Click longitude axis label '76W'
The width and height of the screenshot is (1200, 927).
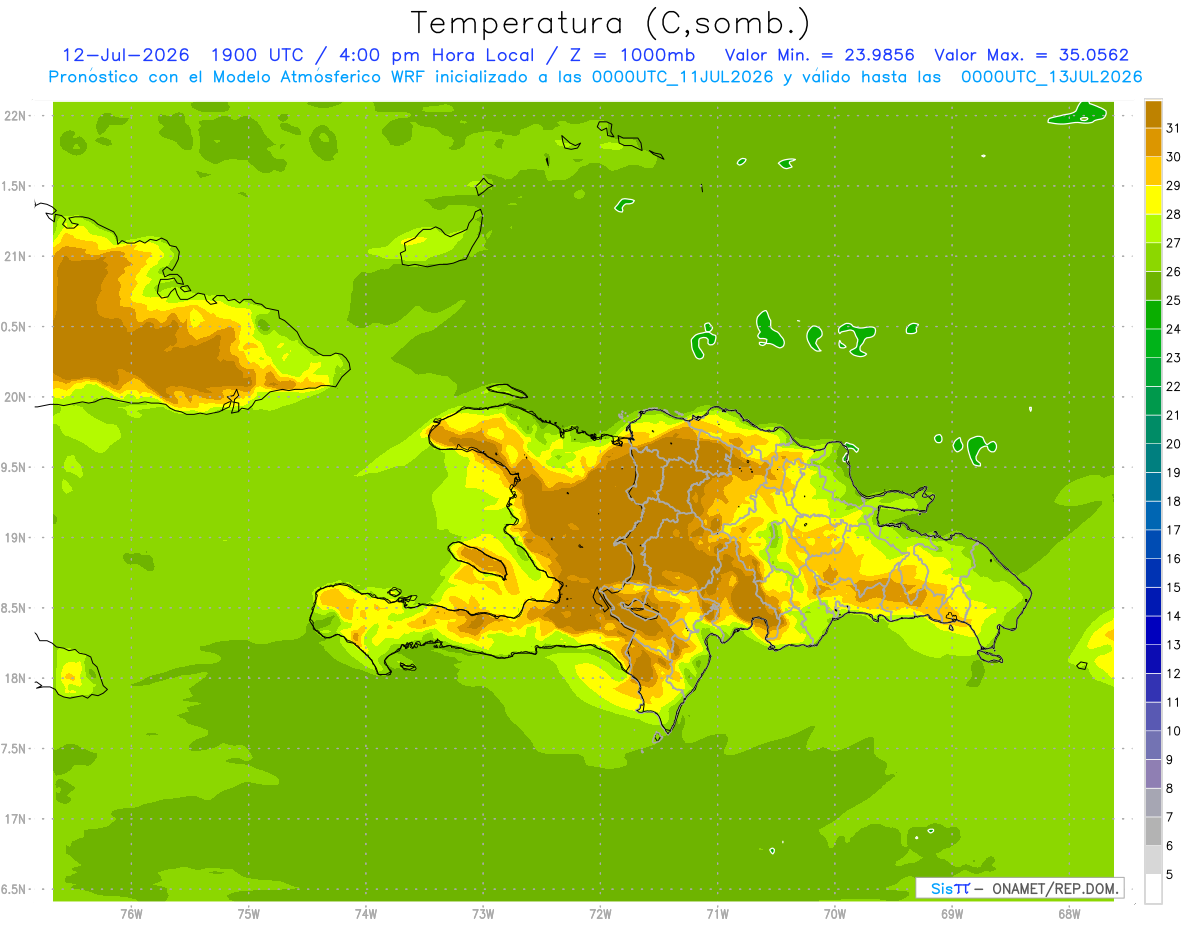[x=131, y=913]
